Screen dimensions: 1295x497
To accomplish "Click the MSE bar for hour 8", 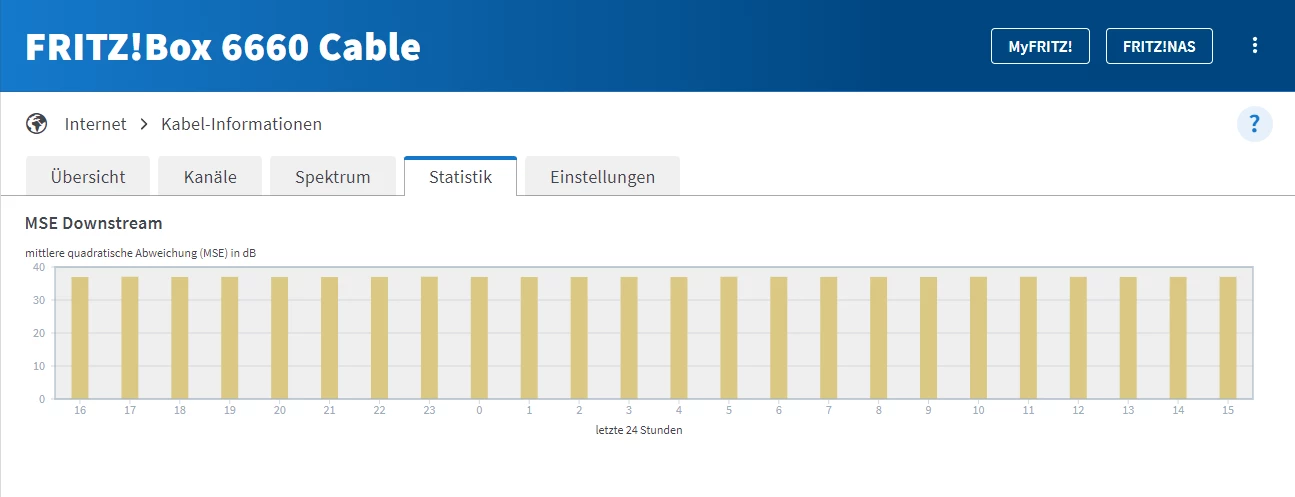I will click(879, 338).
